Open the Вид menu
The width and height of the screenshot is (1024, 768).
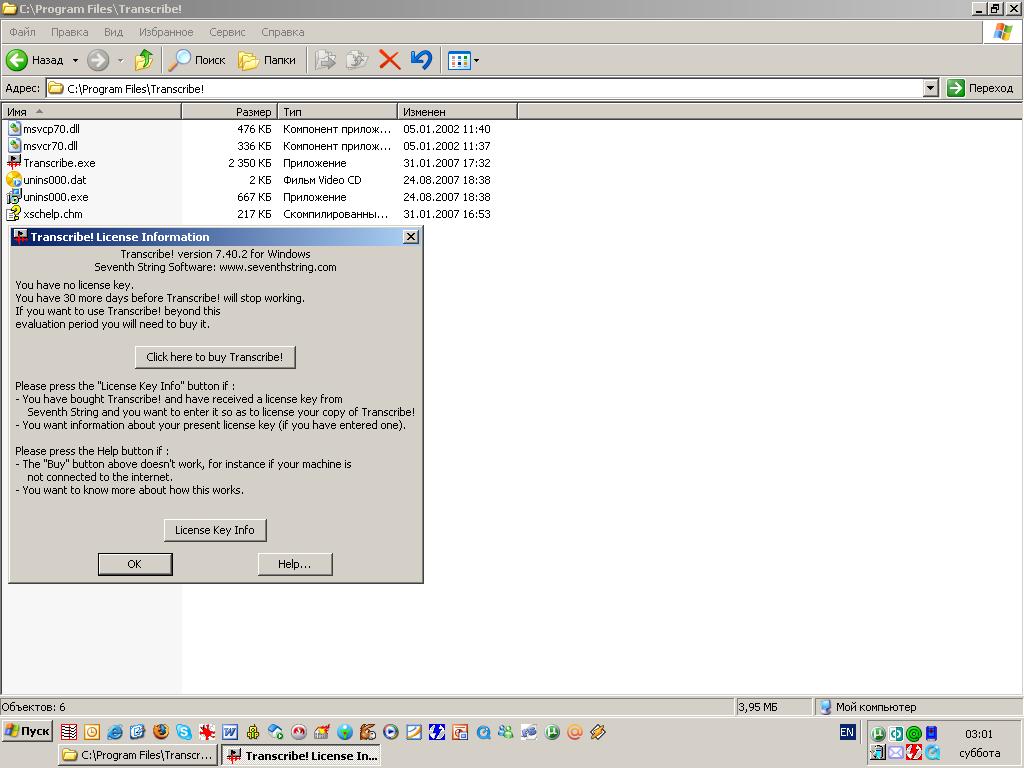click(114, 32)
